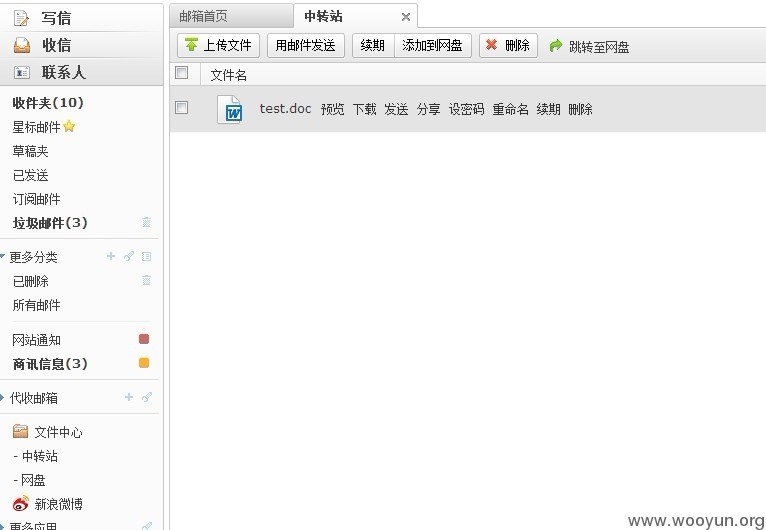Toggle the select-all checkbox in the header
The image size is (766, 530).
point(181,72)
